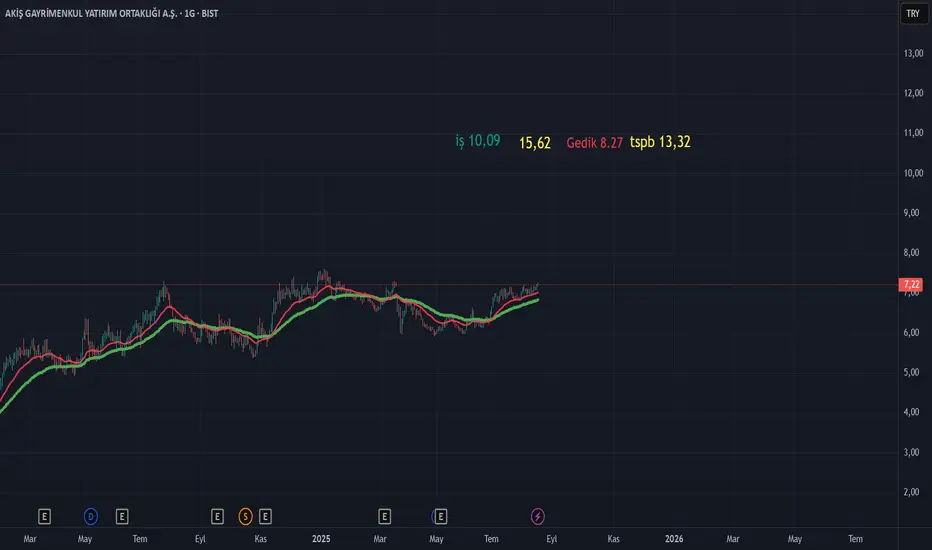
Task: Click the earnings E marker above Eyl 2024
Action: click(217, 516)
